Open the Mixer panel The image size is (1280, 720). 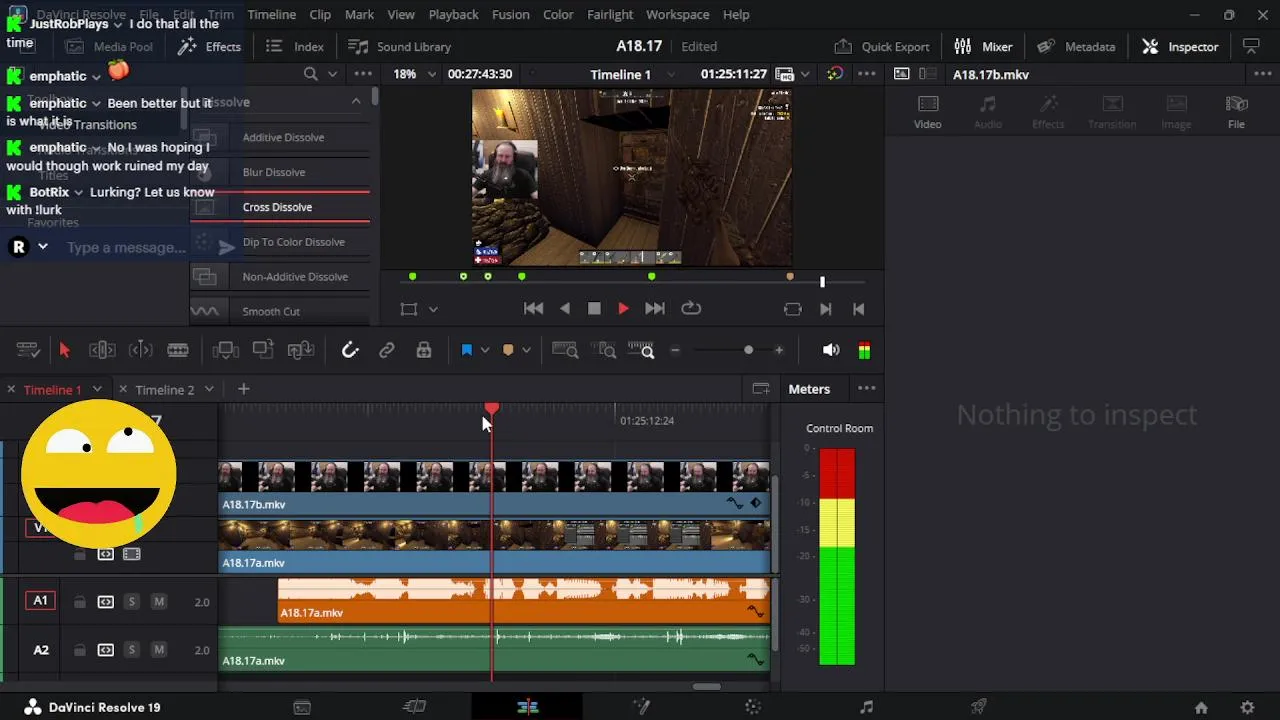pos(984,47)
